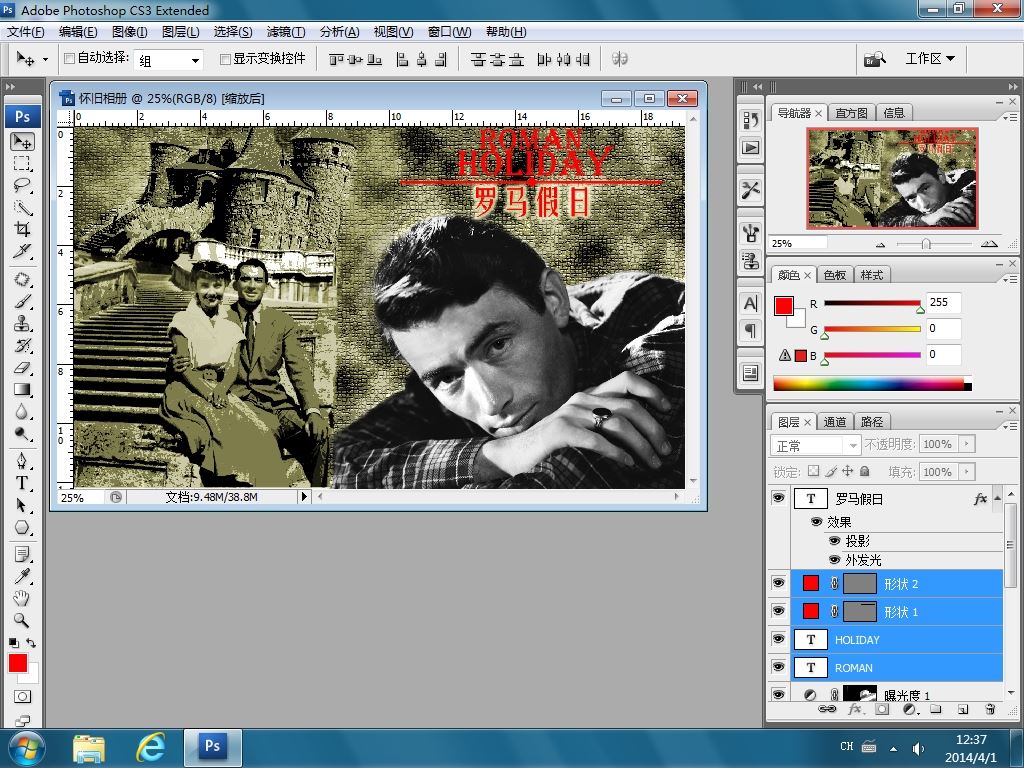The image size is (1024, 768).
Task: Switch to the 通道 tab
Action: [x=835, y=423]
